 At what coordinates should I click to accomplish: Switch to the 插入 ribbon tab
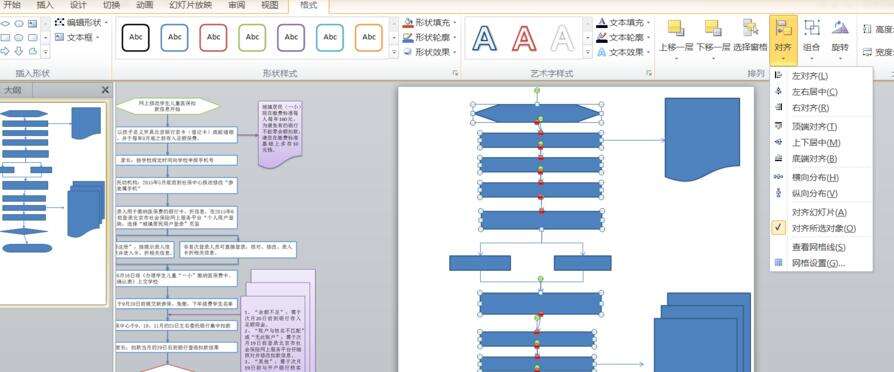pos(44,5)
